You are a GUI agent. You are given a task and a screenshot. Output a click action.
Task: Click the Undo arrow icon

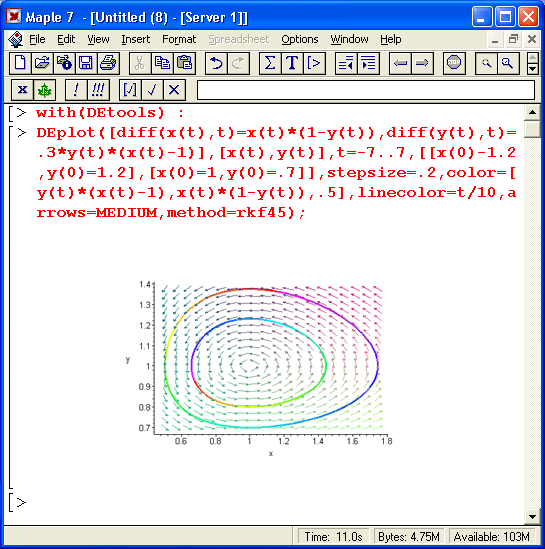click(216, 63)
